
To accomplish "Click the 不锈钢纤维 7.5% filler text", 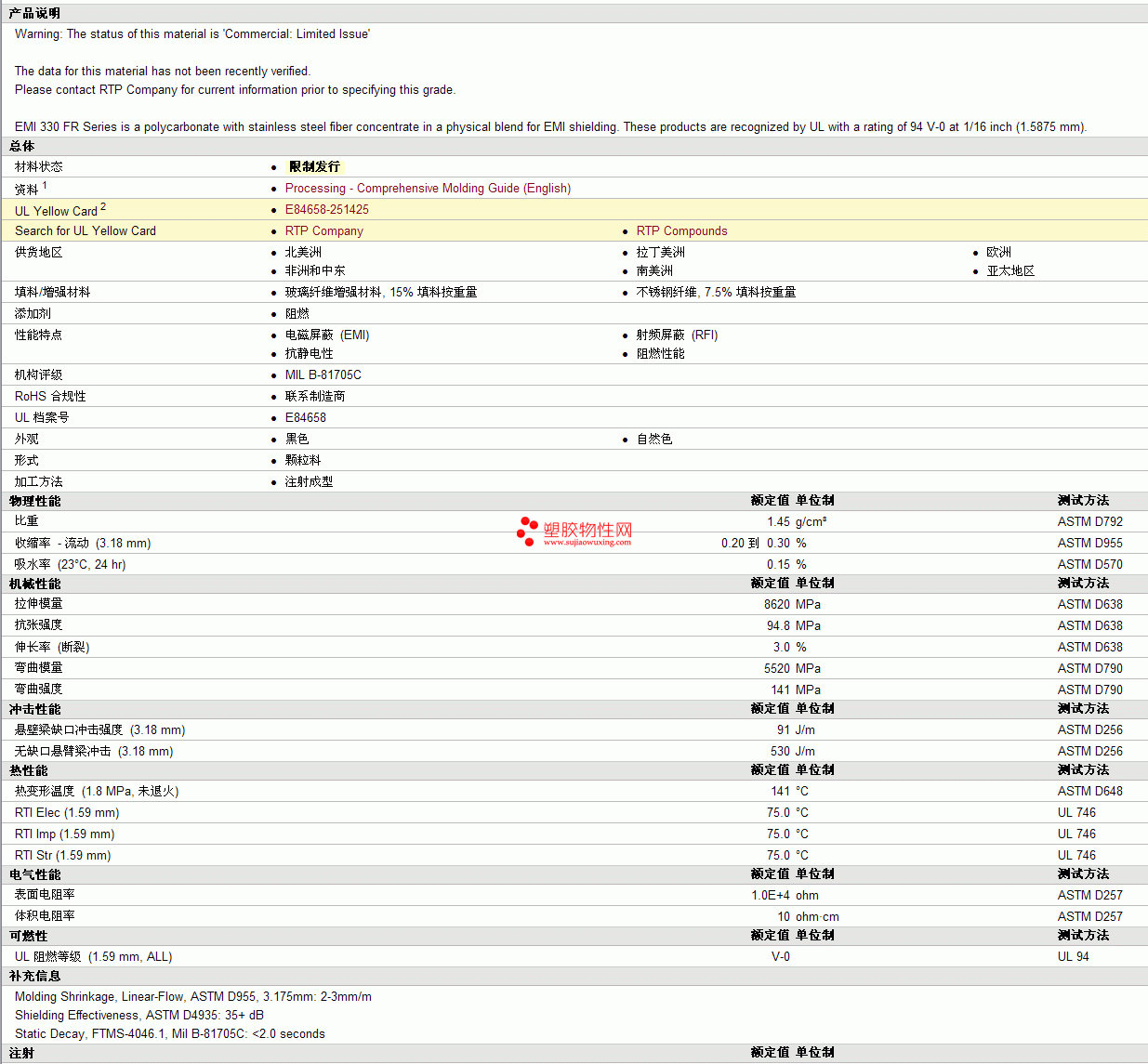I will click(x=716, y=292).
